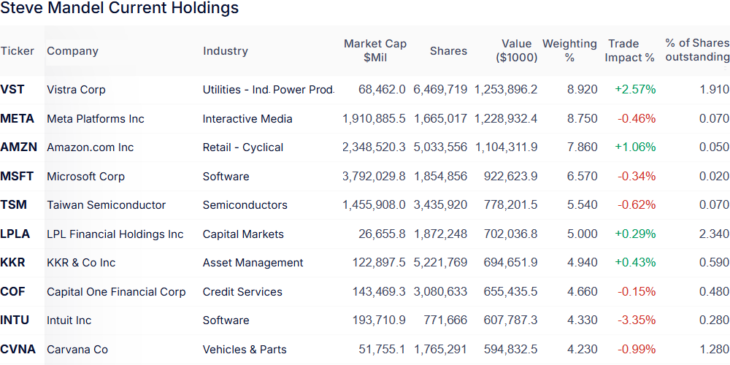This screenshot has width=730, height=365.
Task: Open the AMZN ticker link
Action: click(18, 147)
